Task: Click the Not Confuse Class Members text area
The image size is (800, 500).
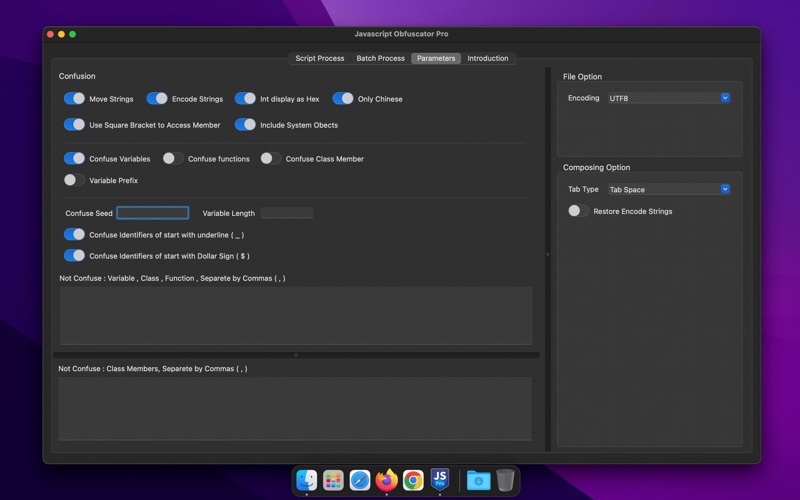Action: pos(295,408)
